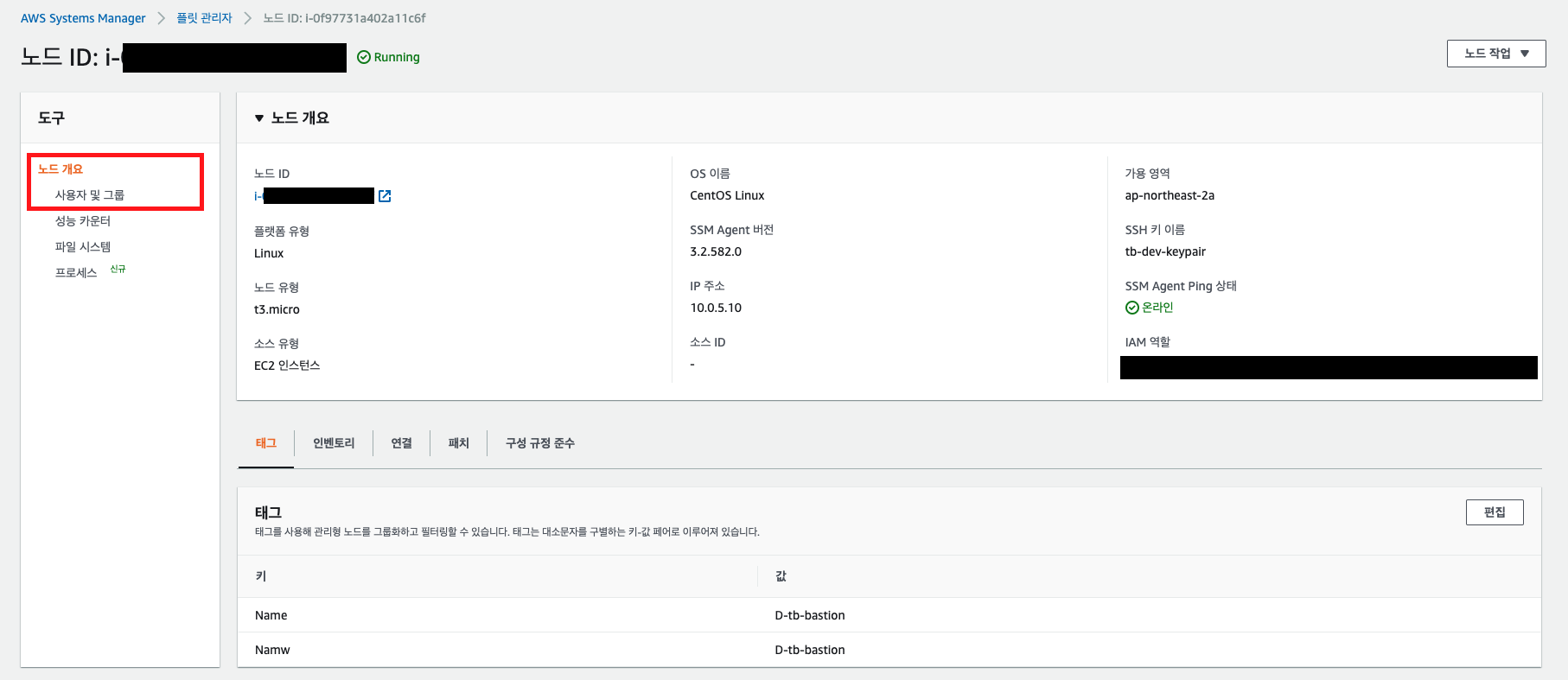Open 파일 시스템 in the sidebar
Screen dimensions: 1568x680
point(83,247)
